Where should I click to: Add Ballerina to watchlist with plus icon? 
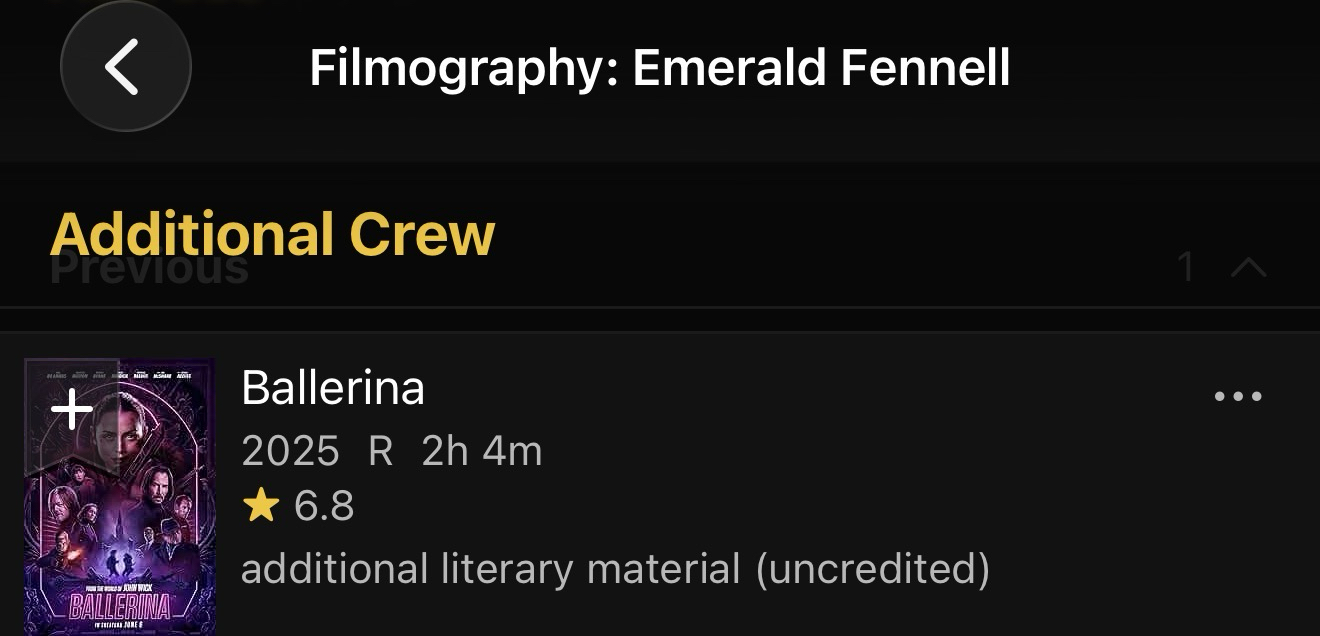(71, 410)
